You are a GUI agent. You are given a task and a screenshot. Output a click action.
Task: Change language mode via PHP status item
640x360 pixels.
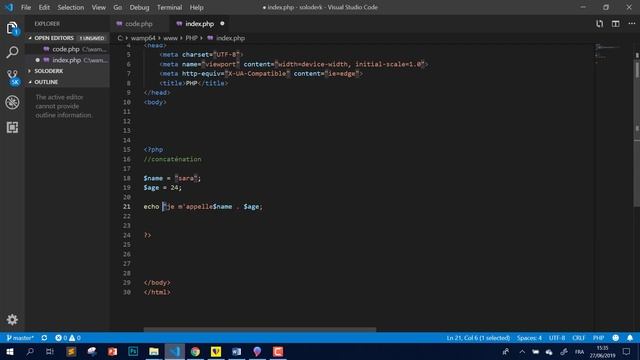(x=598, y=338)
